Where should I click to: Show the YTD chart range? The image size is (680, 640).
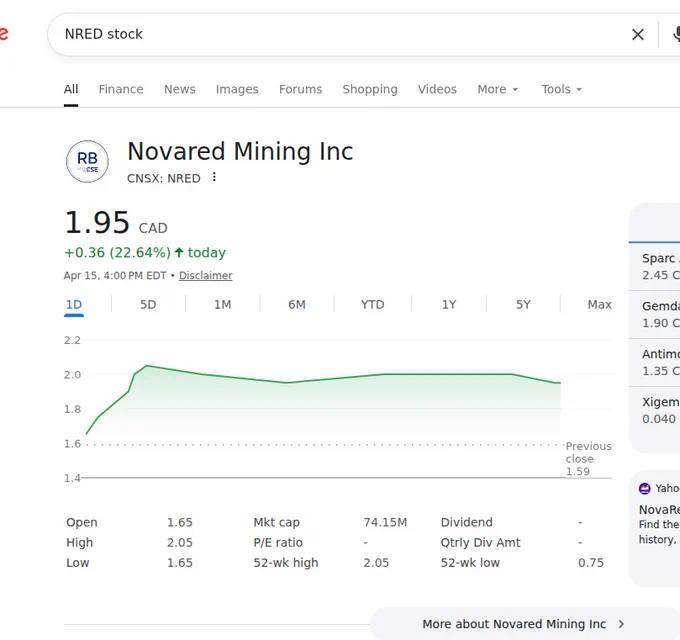coord(373,304)
